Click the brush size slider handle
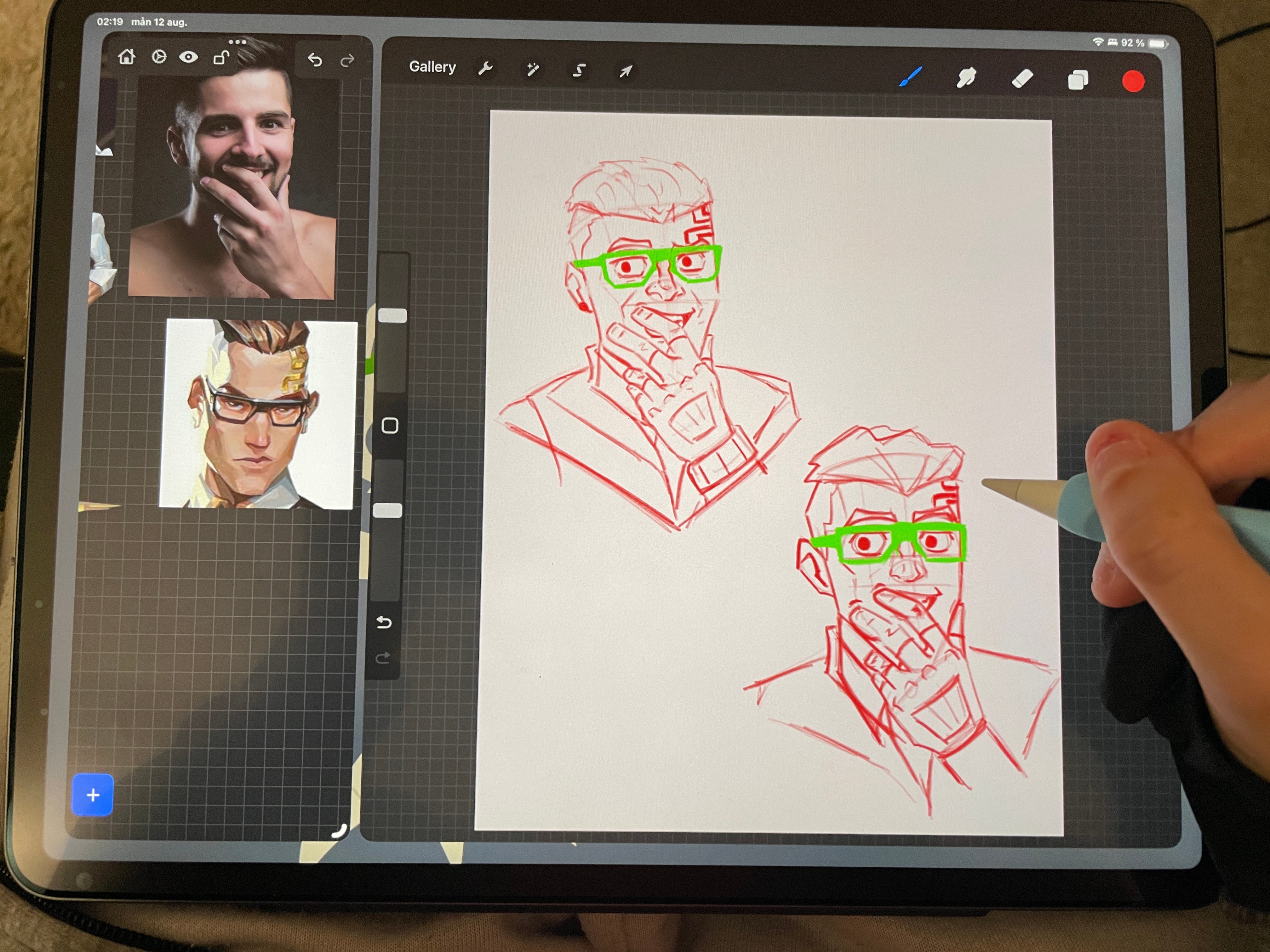This screenshot has height=952, width=1270. tap(393, 315)
